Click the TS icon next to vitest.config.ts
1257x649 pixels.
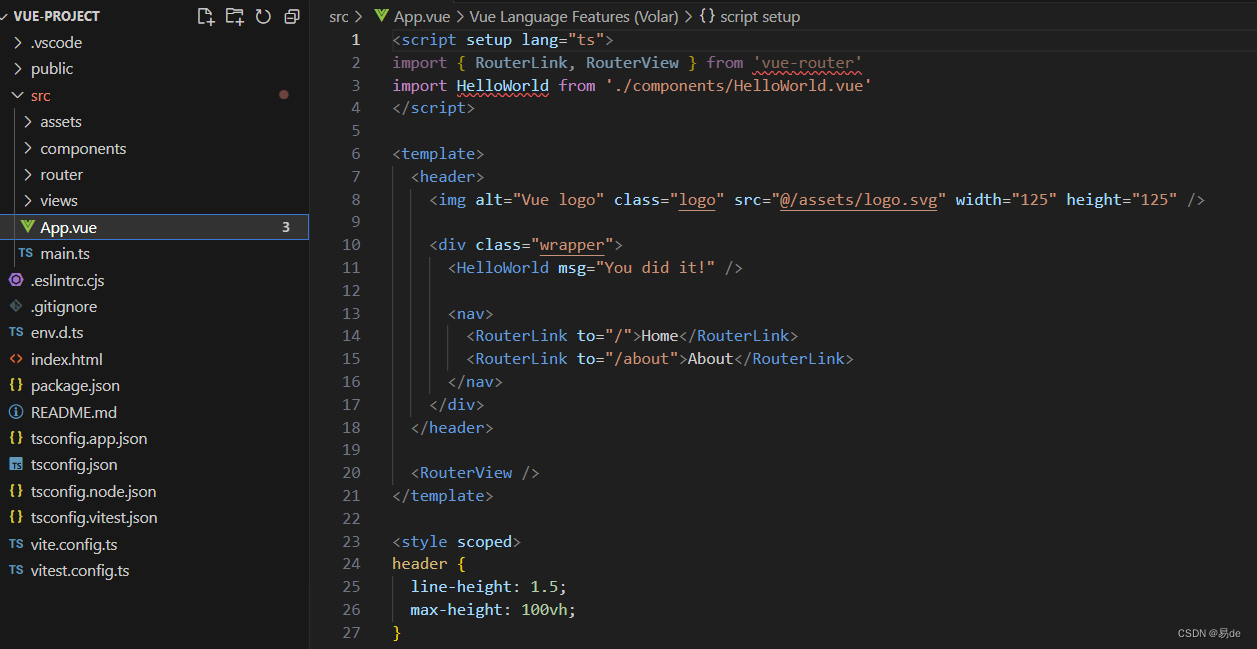pos(16,570)
